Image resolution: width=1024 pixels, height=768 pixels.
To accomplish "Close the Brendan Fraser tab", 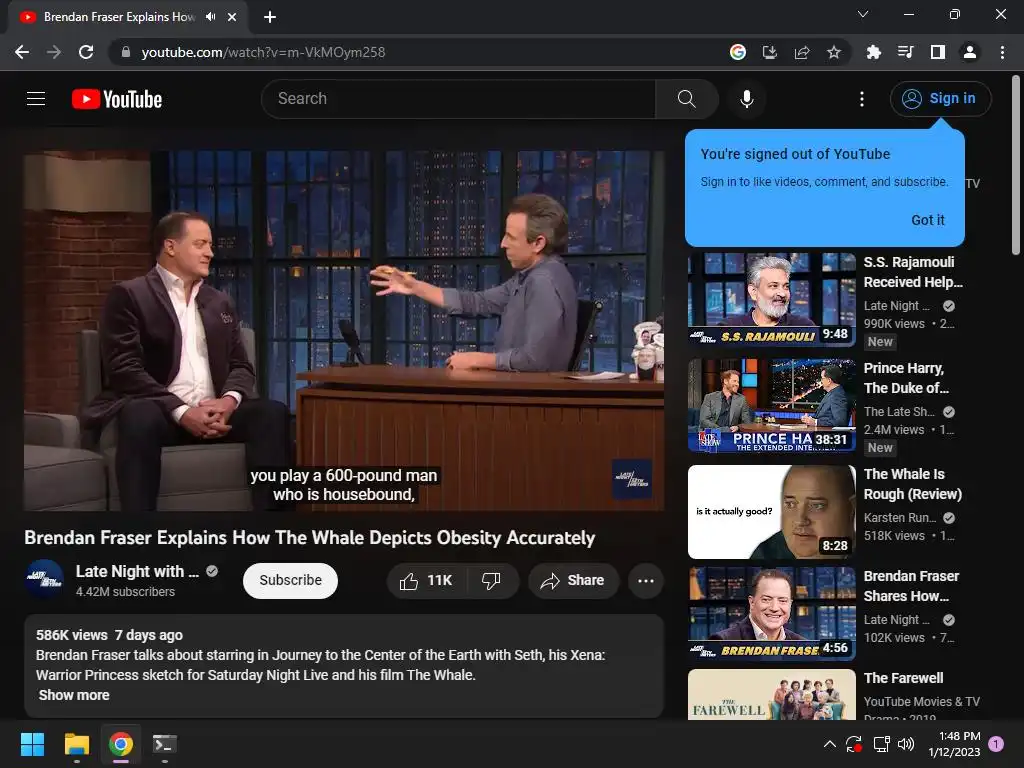I will (x=232, y=17).
